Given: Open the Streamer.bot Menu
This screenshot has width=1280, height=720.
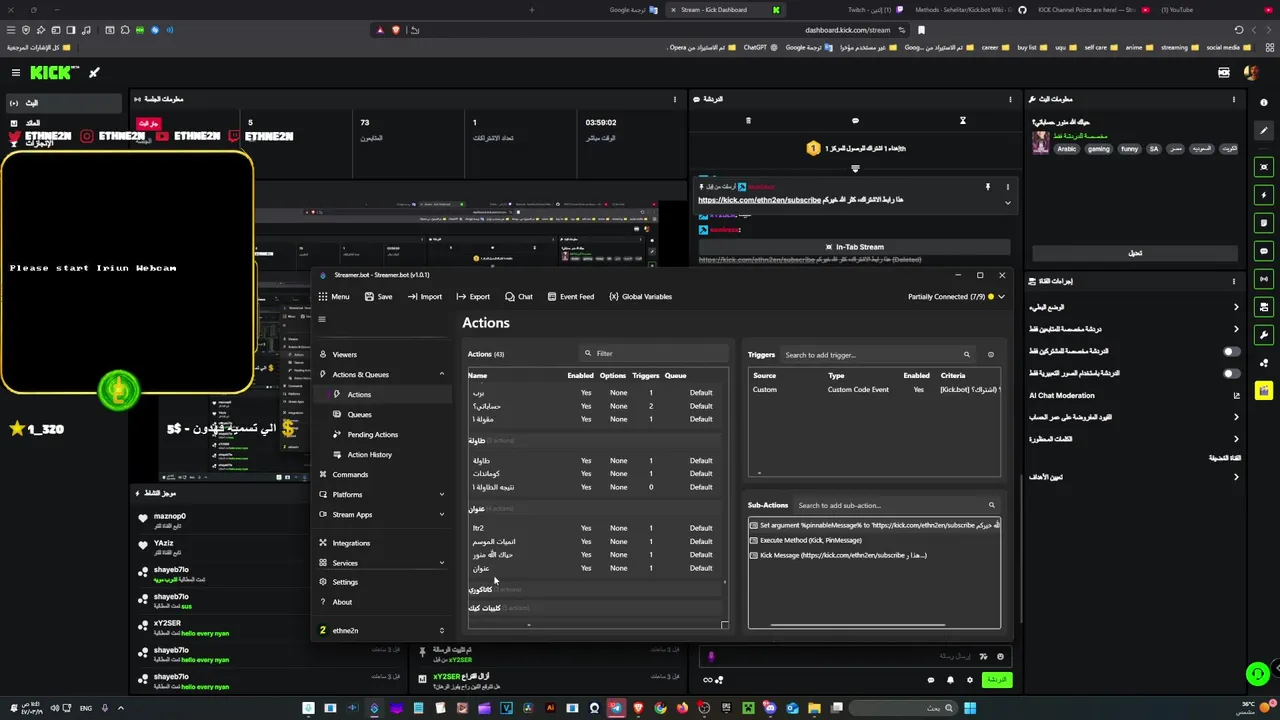Looking at the screenshot, I should [334, 296].
